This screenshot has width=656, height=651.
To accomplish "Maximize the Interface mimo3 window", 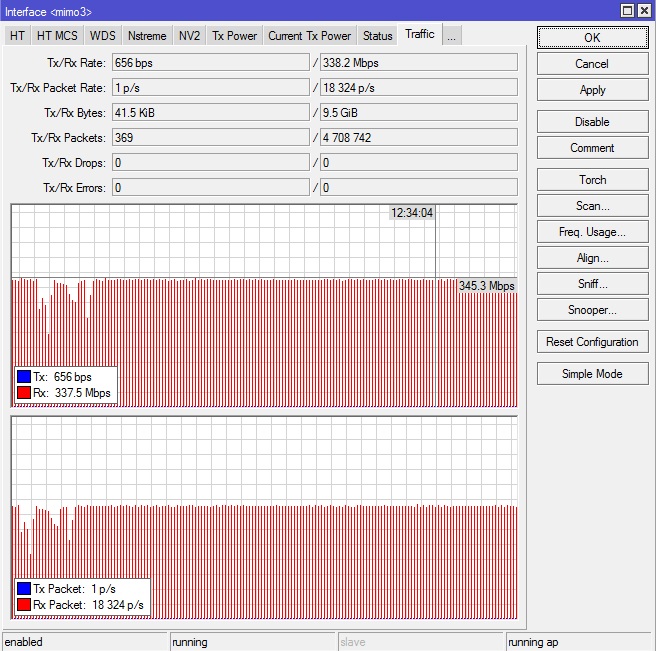I will pos(627,10).
